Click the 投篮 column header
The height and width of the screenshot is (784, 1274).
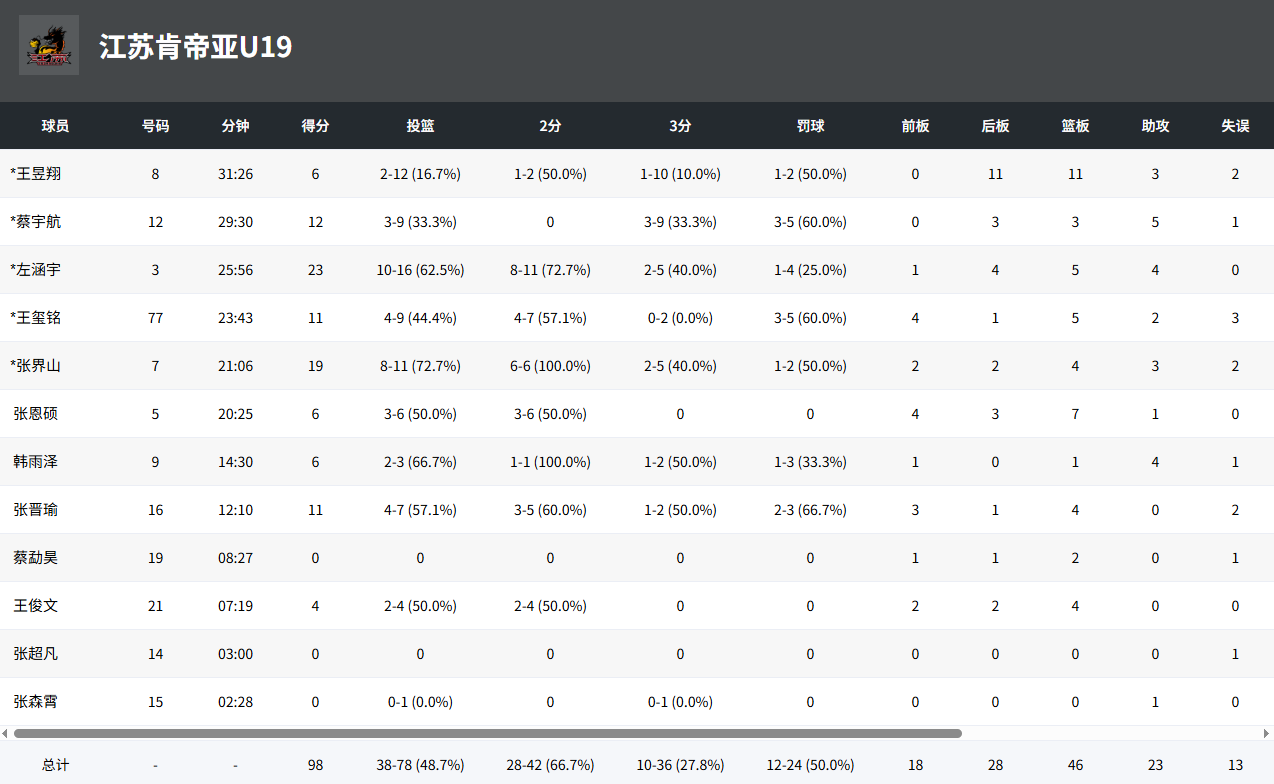coord(420,126)
